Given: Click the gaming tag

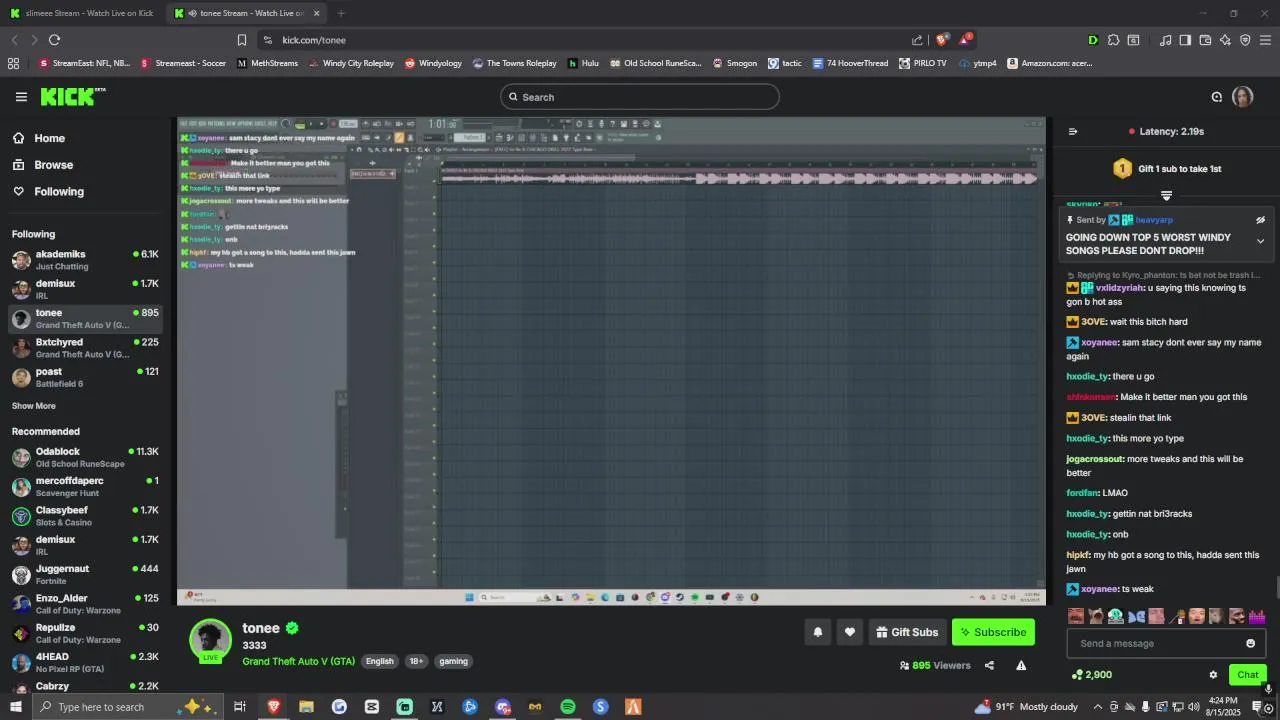Looking at the screenshot, I should pos(453,661).
